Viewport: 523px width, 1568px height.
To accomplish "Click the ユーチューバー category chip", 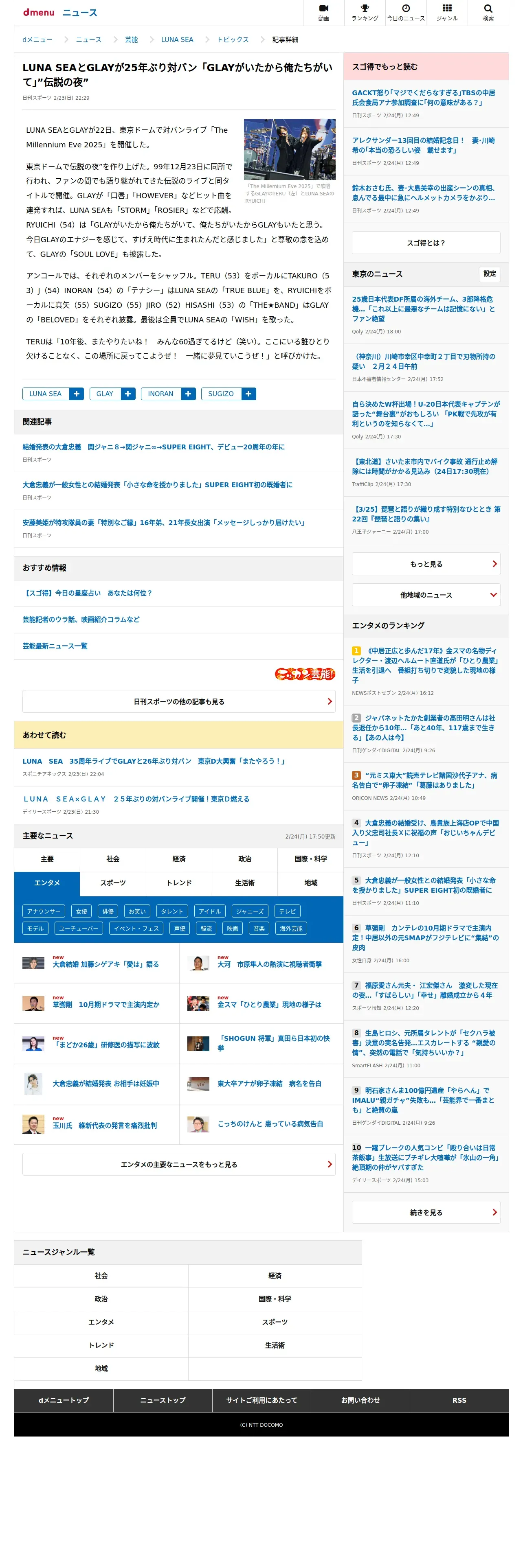I will [x=79, y=928].
